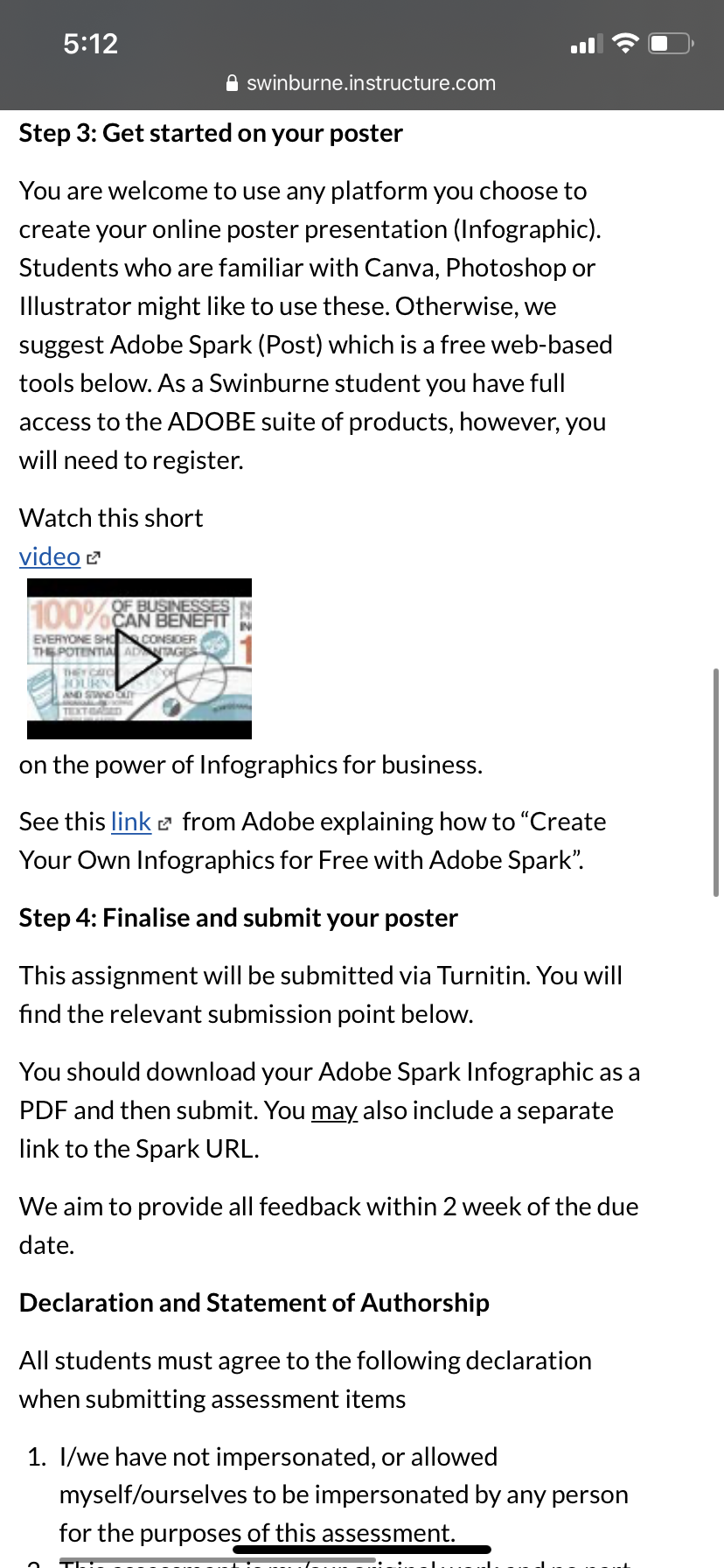The image size is (724, 1568).
Task: Click the infographic video thumbnail image
Action: point(139,659)
